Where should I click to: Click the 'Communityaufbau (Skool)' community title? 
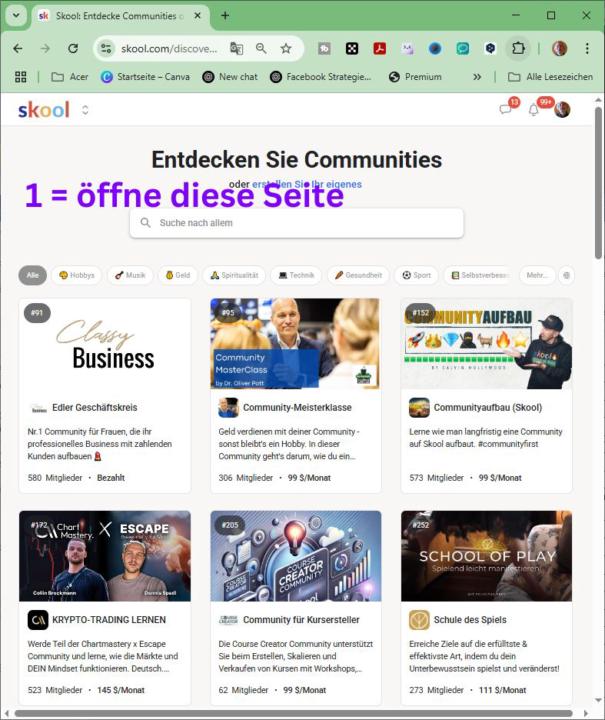tap(487, 407)
